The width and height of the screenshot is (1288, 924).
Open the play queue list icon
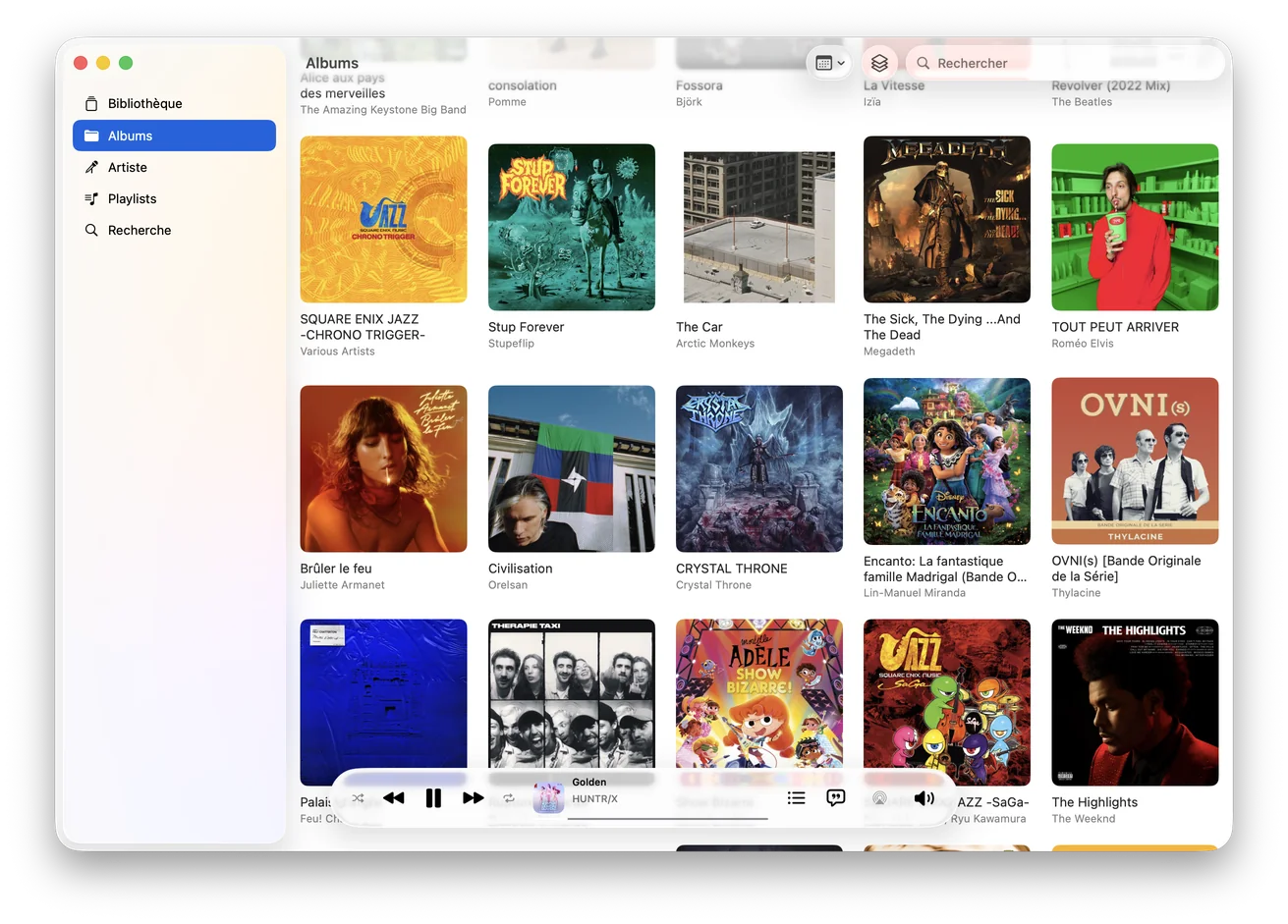point(797,798)
